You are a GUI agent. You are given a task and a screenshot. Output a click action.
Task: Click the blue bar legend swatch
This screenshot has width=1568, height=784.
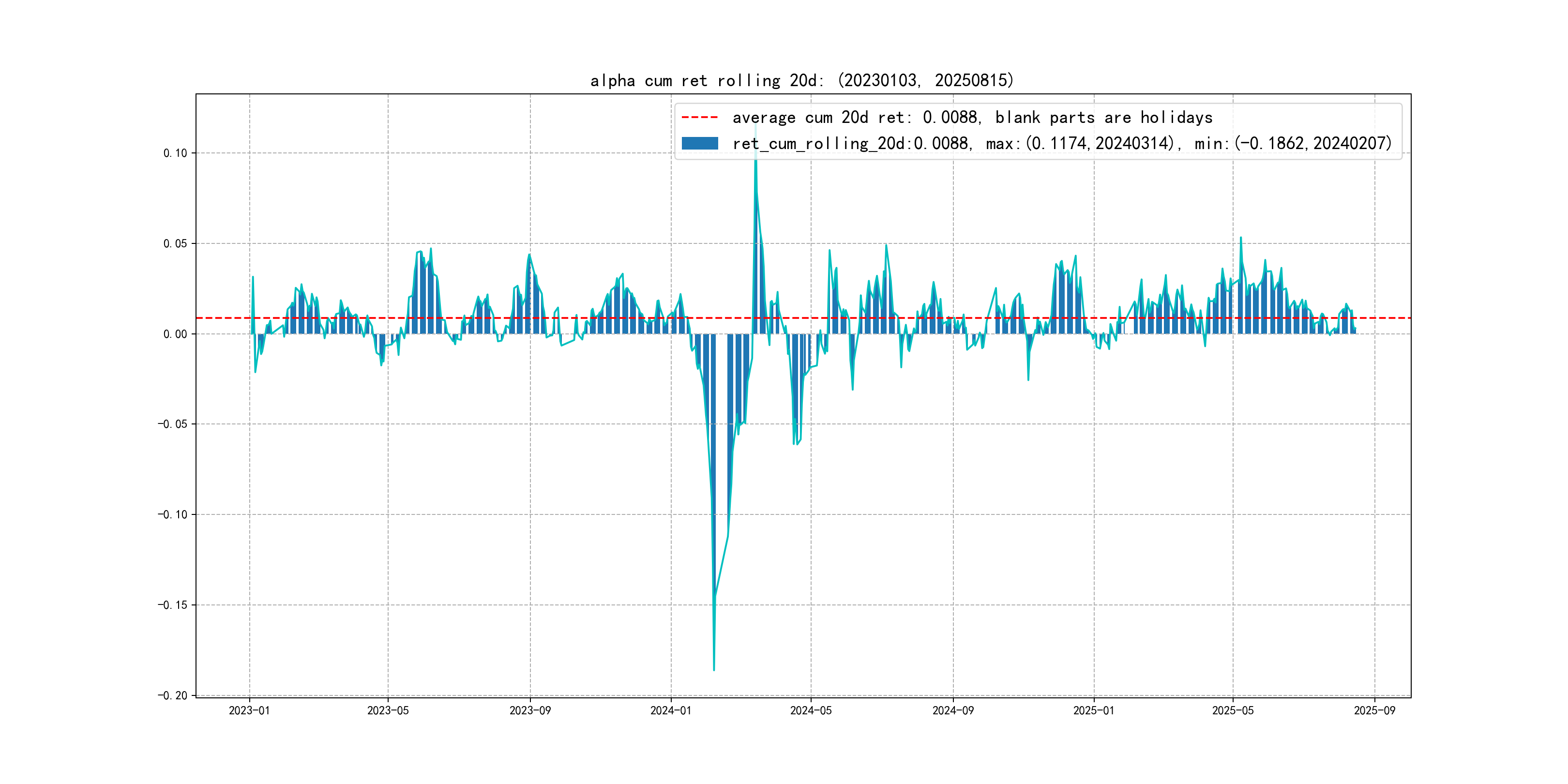click(x=699, y=143)
